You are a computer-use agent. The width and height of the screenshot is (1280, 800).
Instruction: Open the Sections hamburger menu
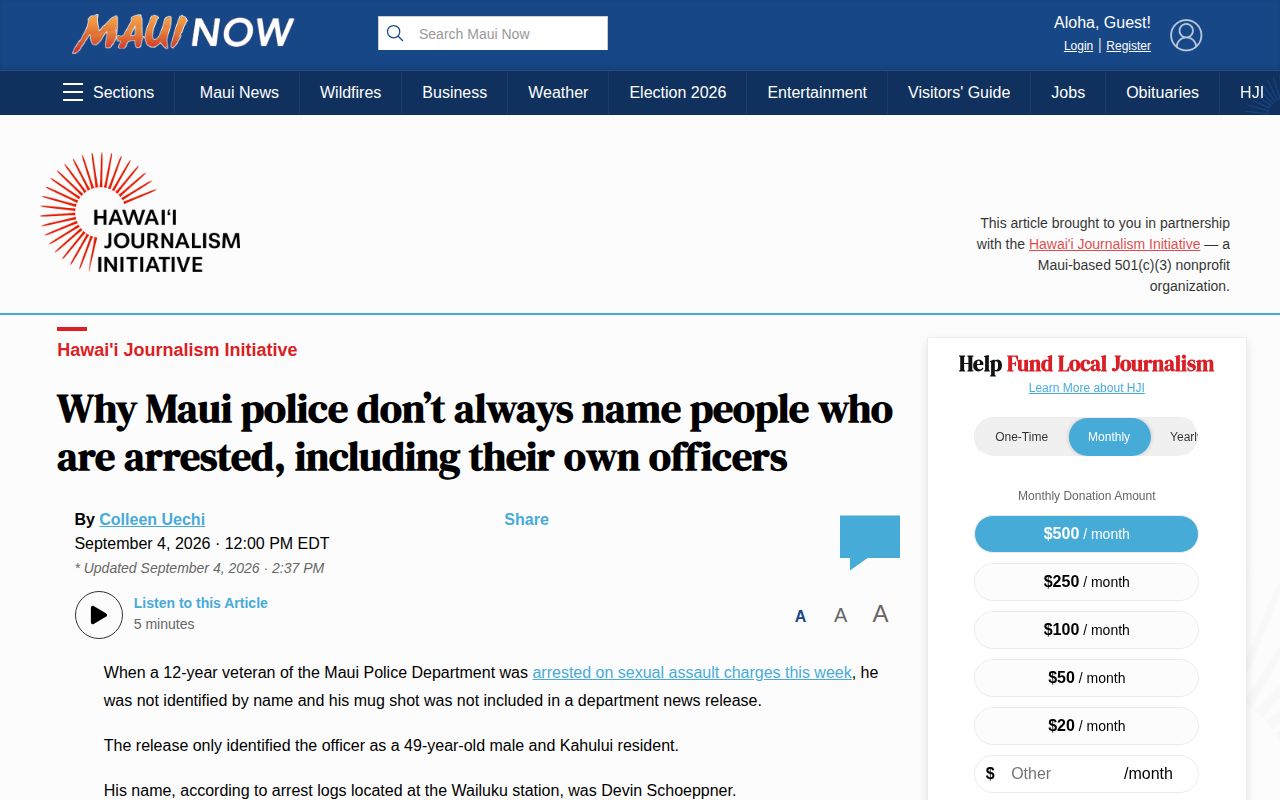(x=108, y=92)
